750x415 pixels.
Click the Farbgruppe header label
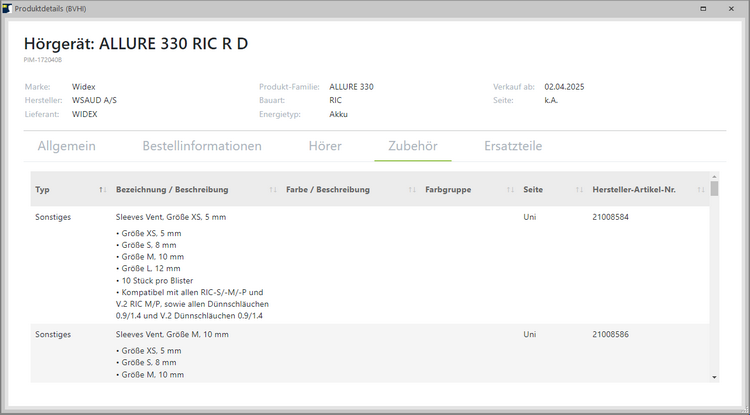pyautogui.click(x=448, y=190)
